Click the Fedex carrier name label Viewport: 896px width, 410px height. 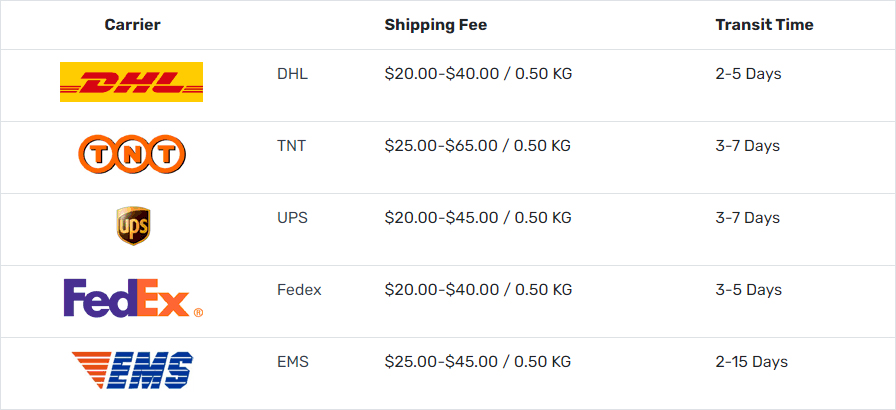299,290
